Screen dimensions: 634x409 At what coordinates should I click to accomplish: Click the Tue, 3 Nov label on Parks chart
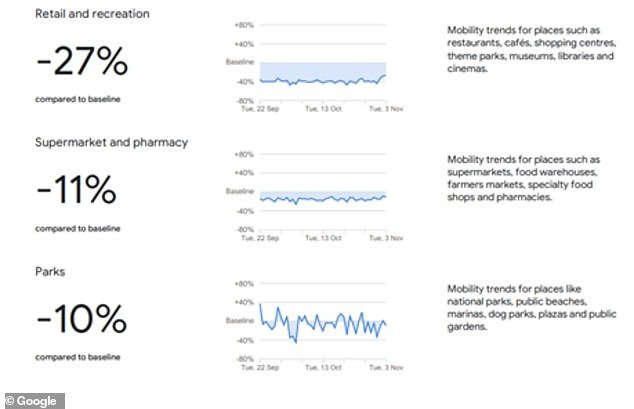[x=386, y=367]
